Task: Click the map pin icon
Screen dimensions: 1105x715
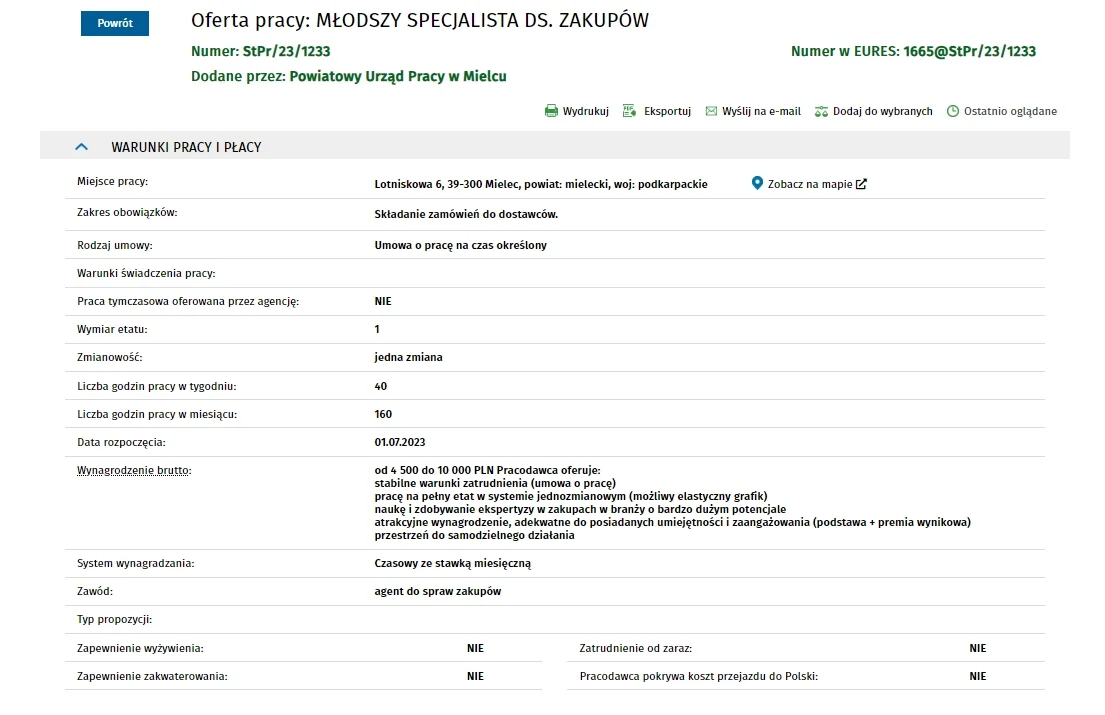Action: [x=757, y=183]
